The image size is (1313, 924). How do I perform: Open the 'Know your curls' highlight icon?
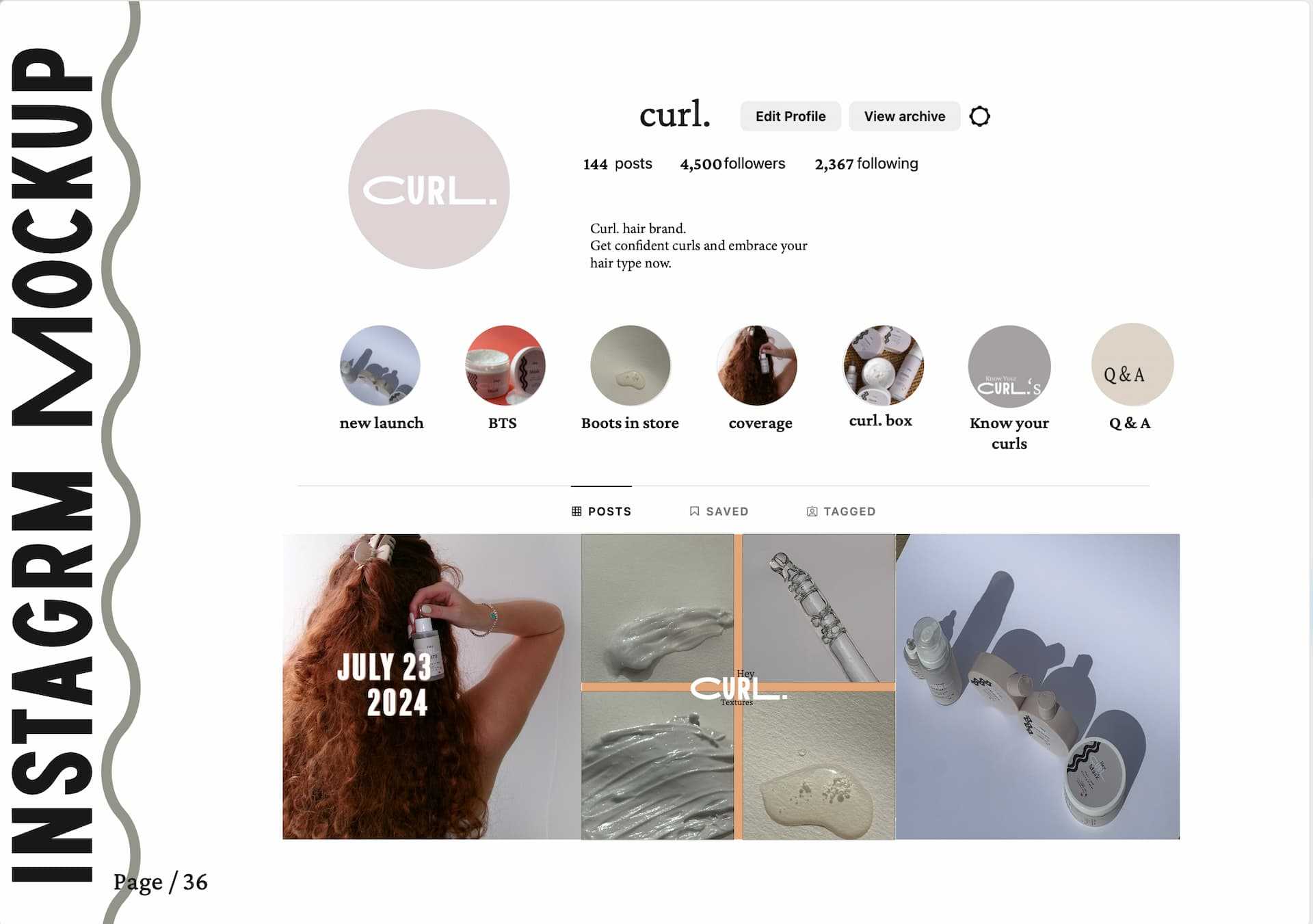click(x=1009, y=365)
